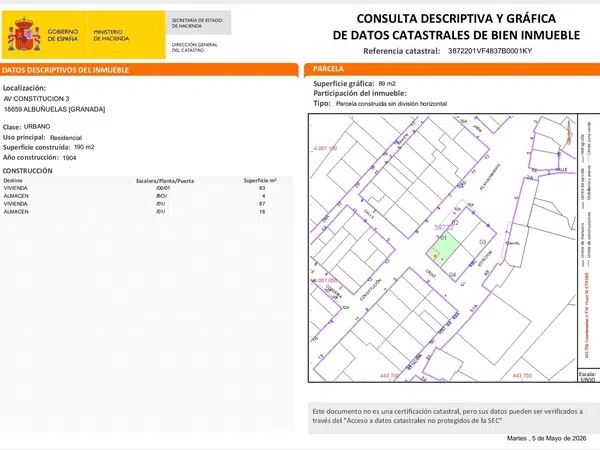Click the "443.700" coordinate at map bottom
This screenshot has width=600, height=450.
389,376
